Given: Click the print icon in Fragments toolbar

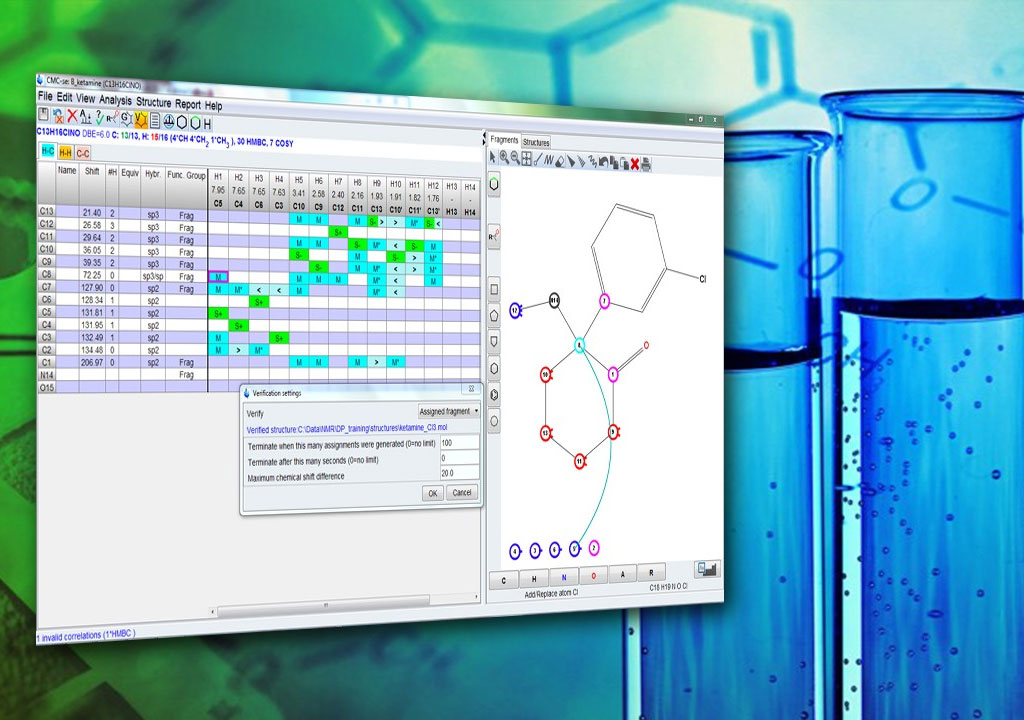Looking at the screenshot, I should 646,163.
